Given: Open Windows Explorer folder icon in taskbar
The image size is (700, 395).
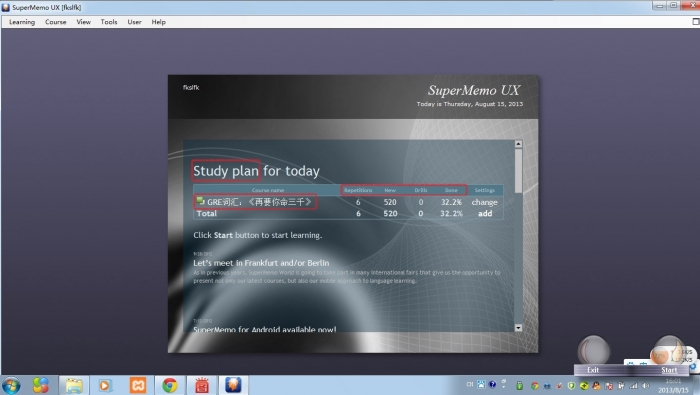Looking at the screenshot, I should point(74,385).
